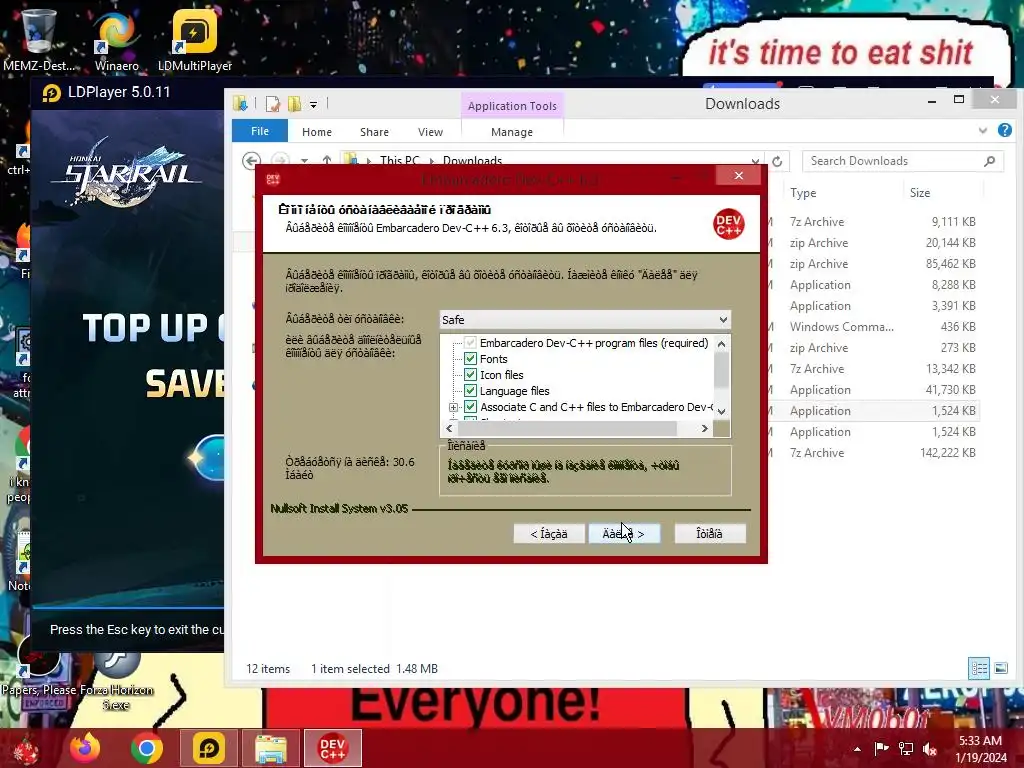The image size is (1024, 768).
Task: Switch to details view icon in Explorer
Action: [979, 668]
